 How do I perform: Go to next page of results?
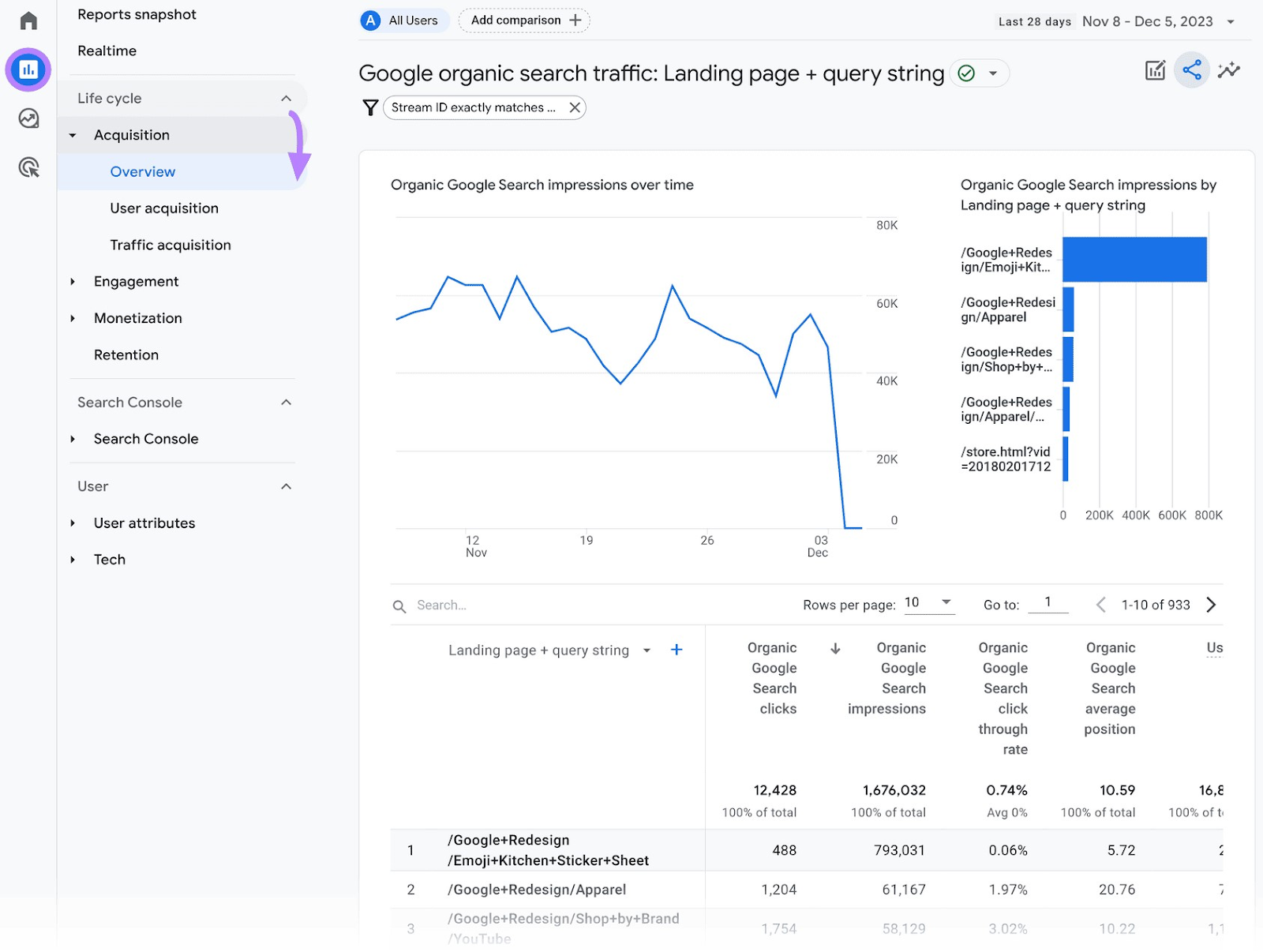click(x=1212, y=605)
